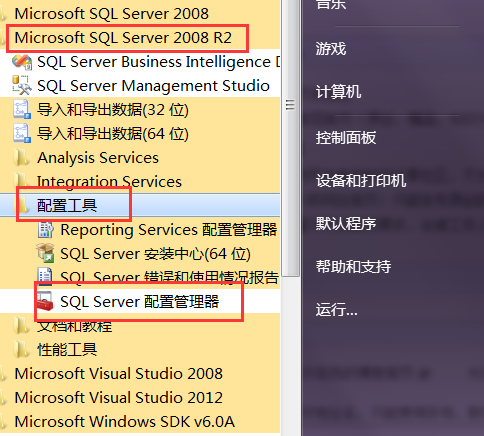Open Reporting Services 配置管理器 icon

pos(45,230)
